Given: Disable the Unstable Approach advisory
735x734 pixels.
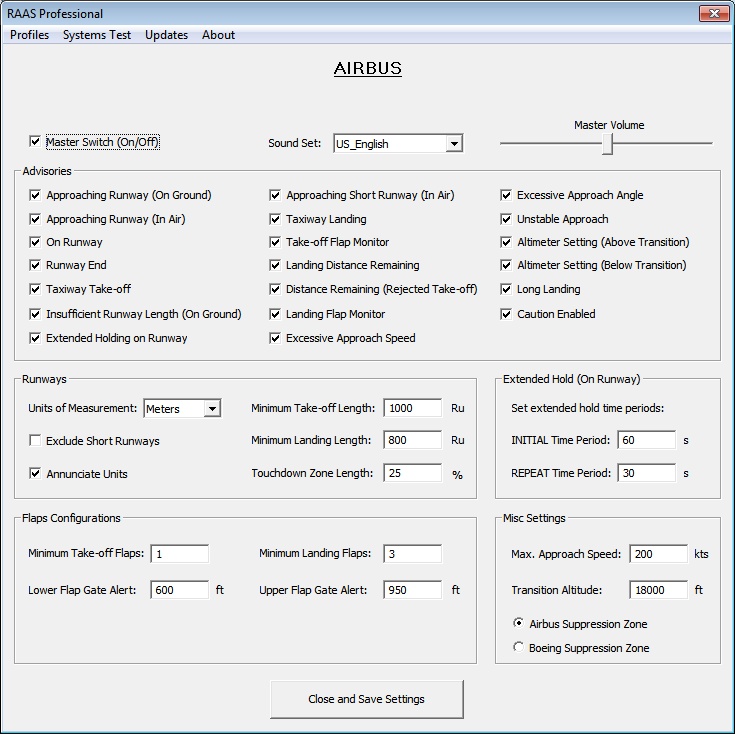Looking at the screenshot, I should [x=506, y=219].
